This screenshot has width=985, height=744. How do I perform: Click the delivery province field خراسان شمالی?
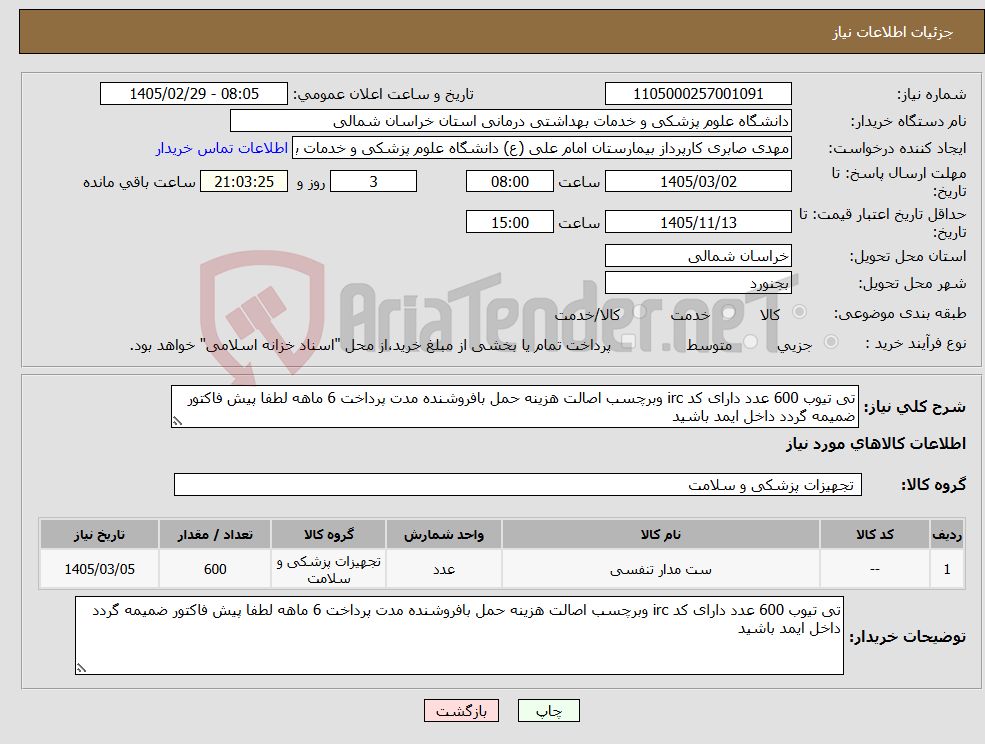coord(698,256)
